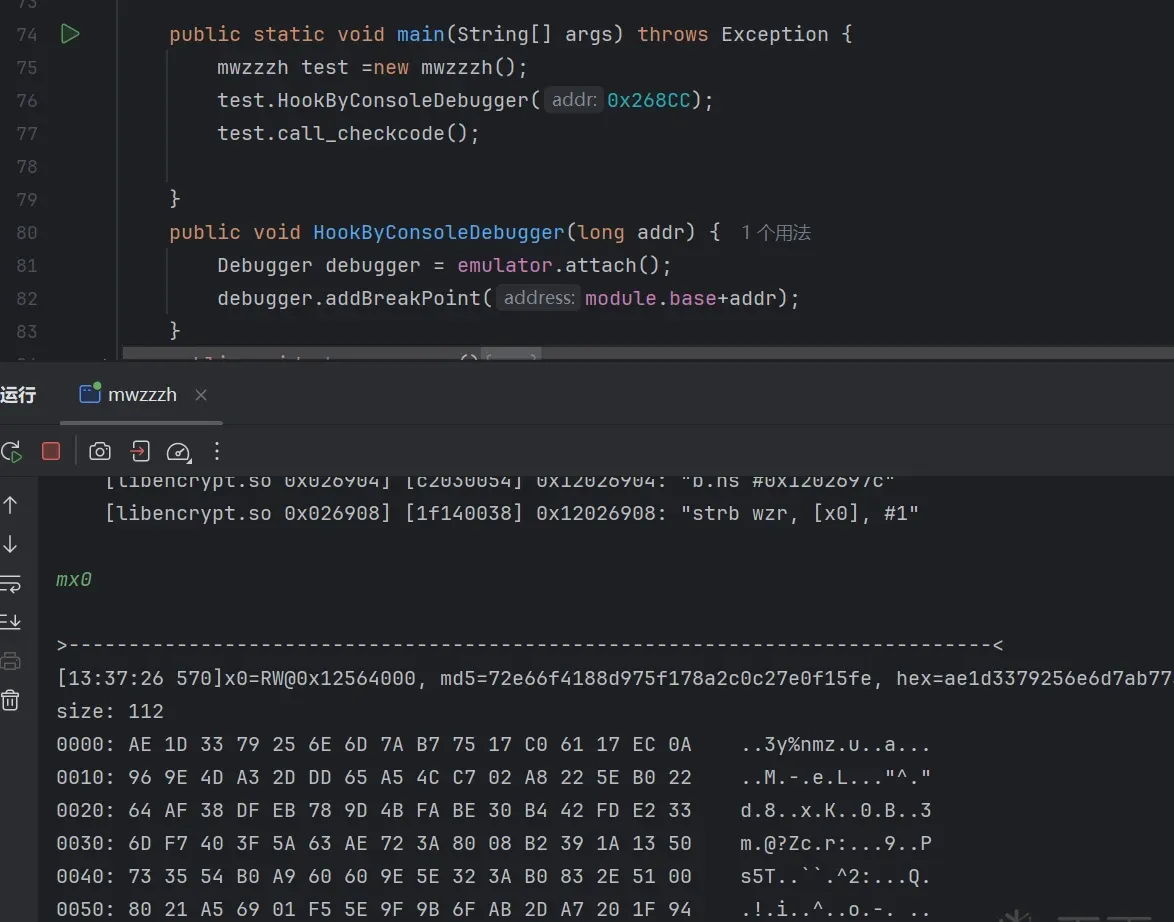Clear all console output with trash icon
Screen dimensions: 1174x922
tap(10, 700)
